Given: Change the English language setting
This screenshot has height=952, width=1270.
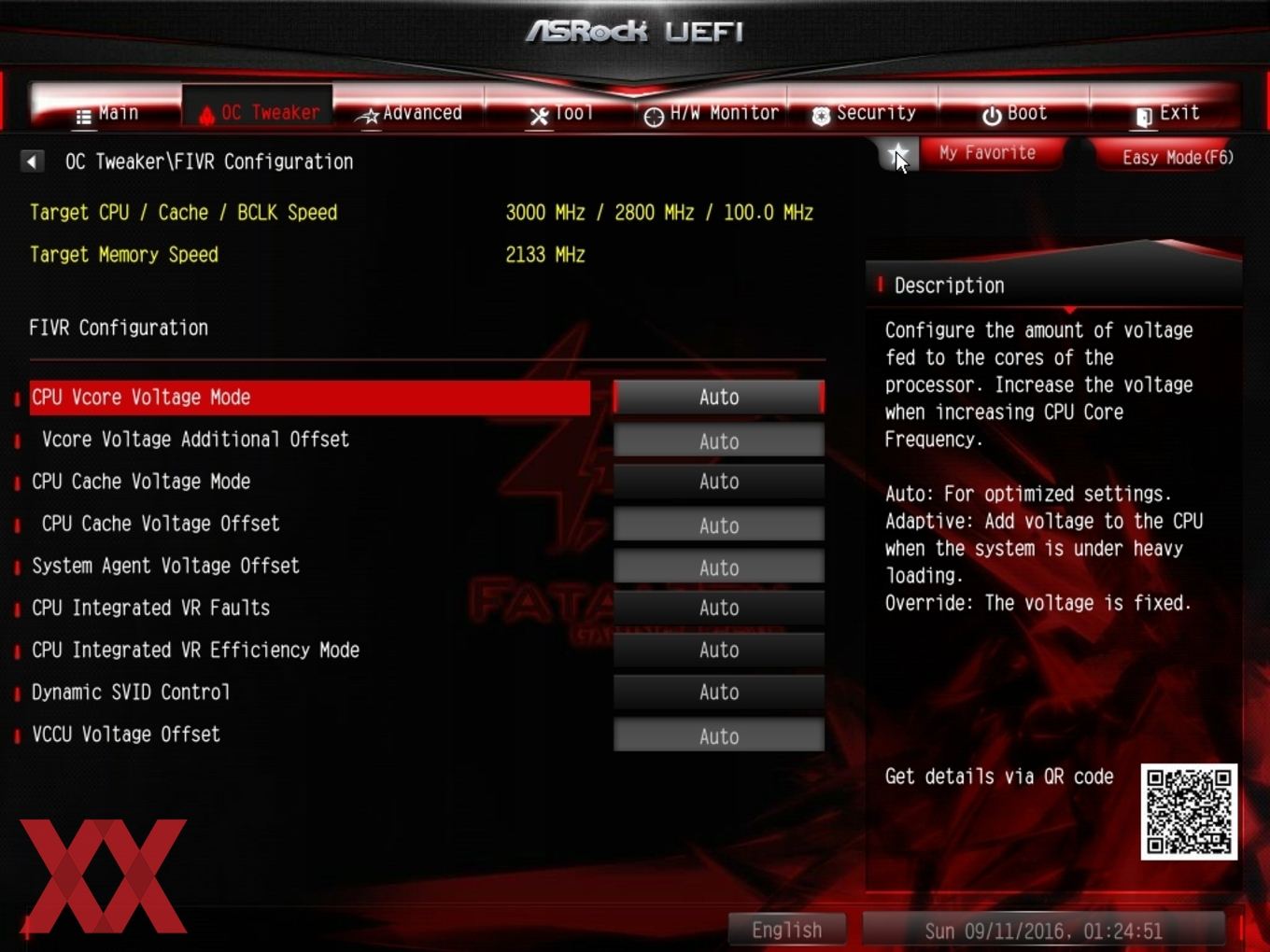Looking at the screenshot, I should pos(787,930).
